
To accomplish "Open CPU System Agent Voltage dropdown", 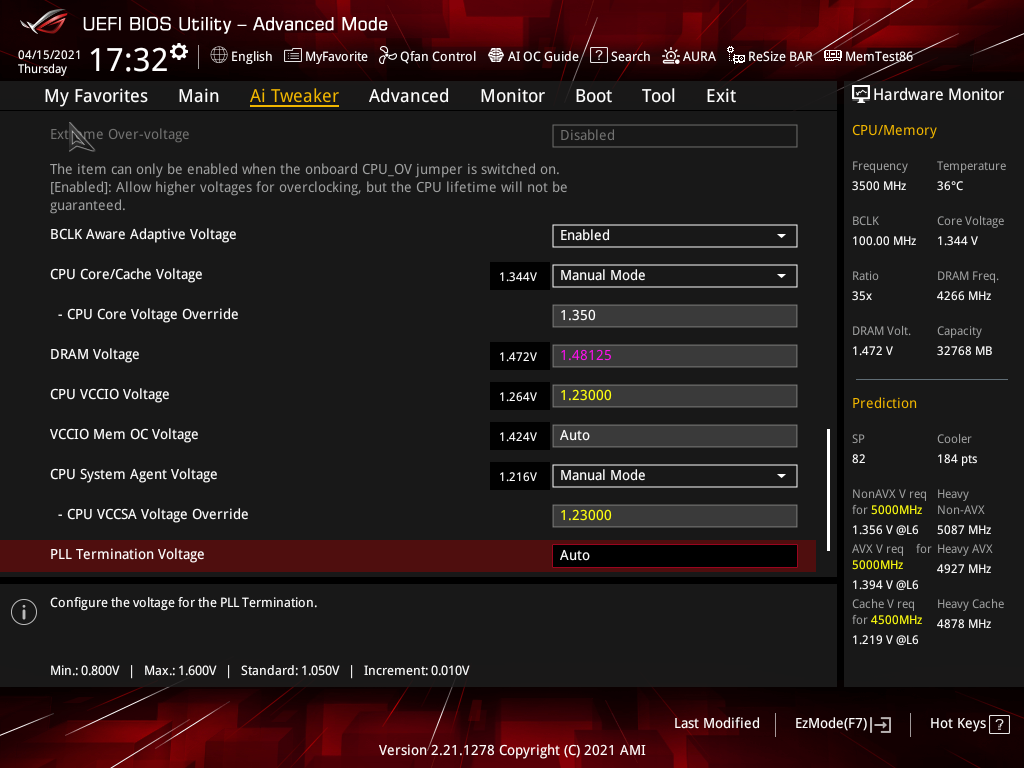I will [x=675, y=475].
